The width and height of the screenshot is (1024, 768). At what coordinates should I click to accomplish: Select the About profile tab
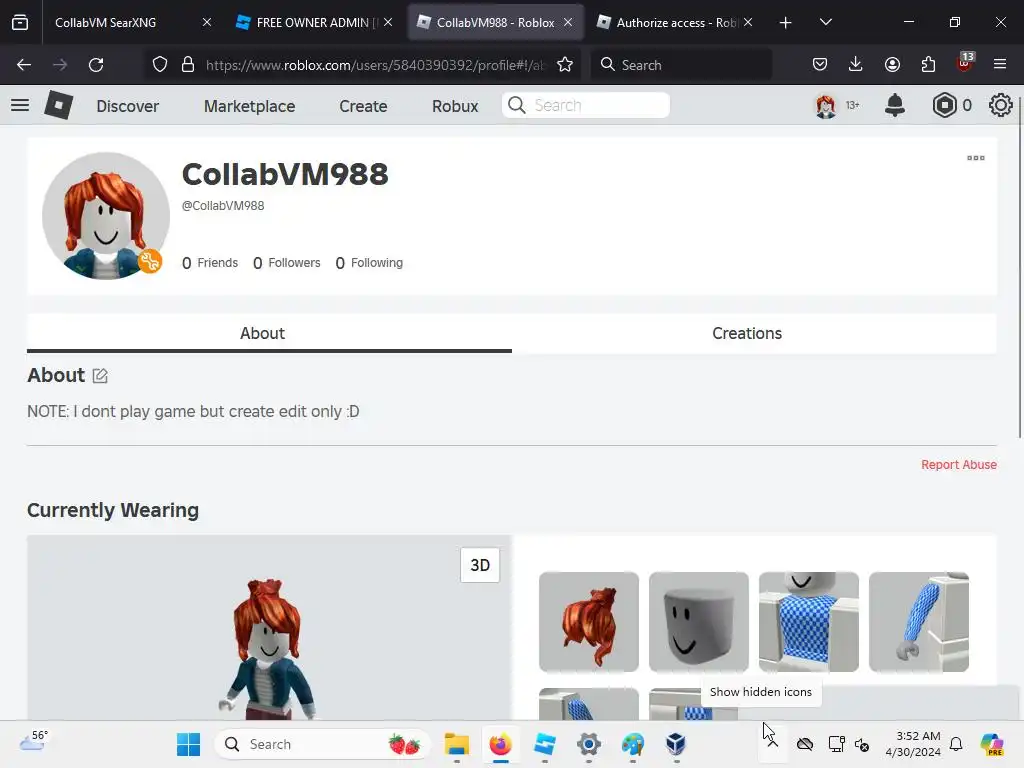tap(269, 333)
